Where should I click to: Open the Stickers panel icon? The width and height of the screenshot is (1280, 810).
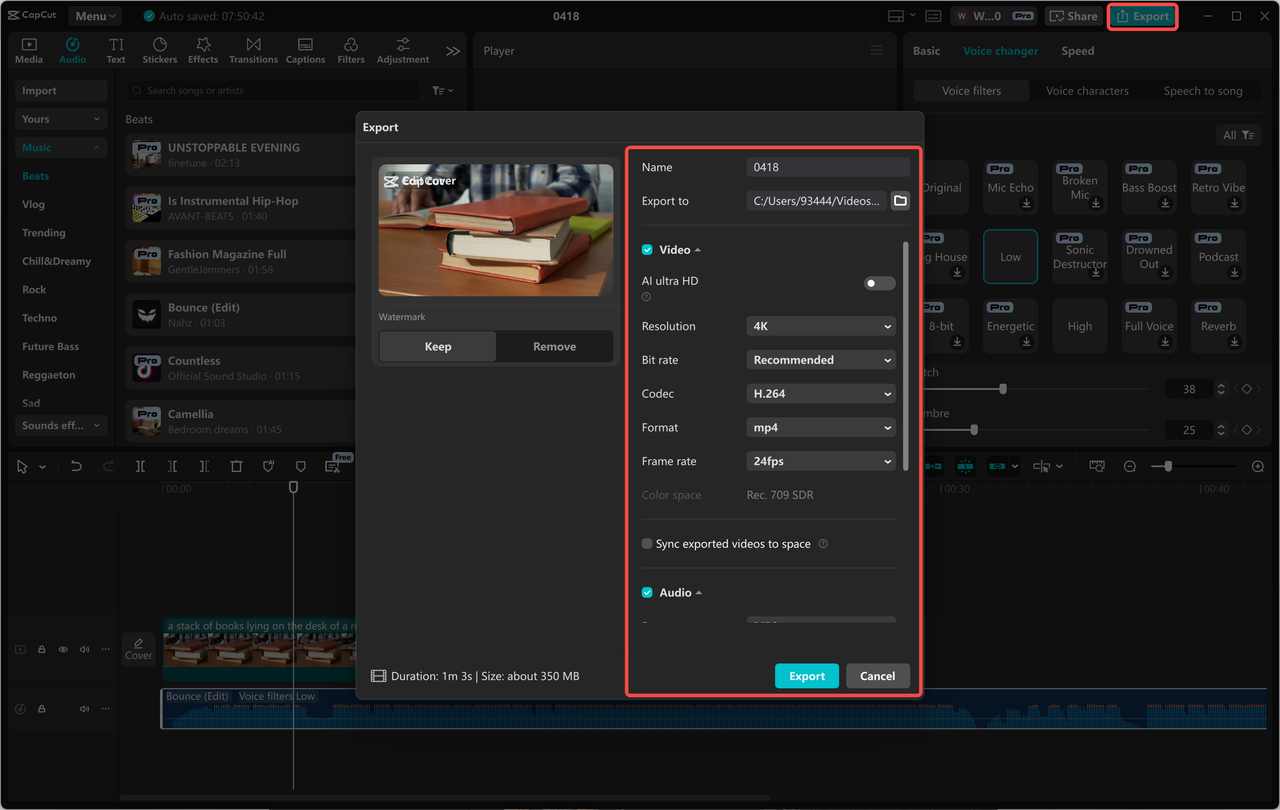point(159,51)
